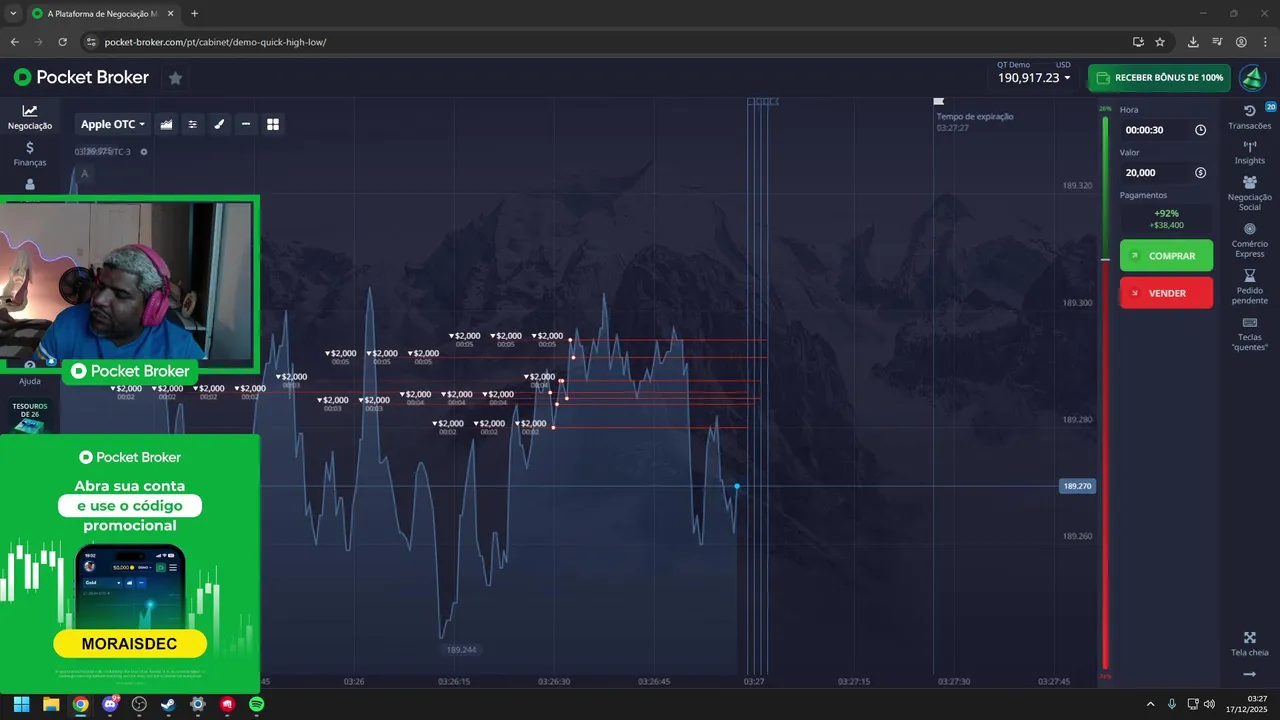Viewport: 1280px width, 720px height.
Task: Click the small gear beside OTC-3 indicator
Action: [x=144, y=152]
